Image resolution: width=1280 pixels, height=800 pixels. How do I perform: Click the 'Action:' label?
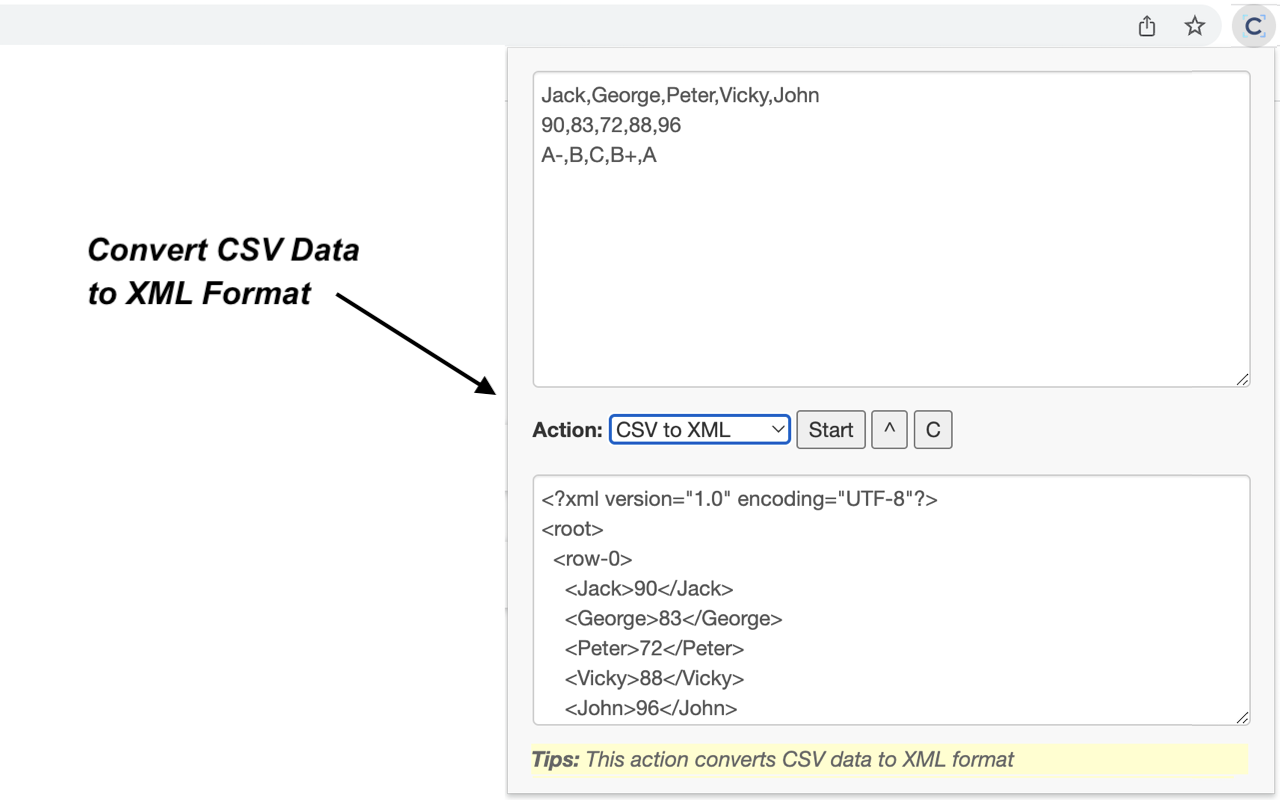coord(567,430)
